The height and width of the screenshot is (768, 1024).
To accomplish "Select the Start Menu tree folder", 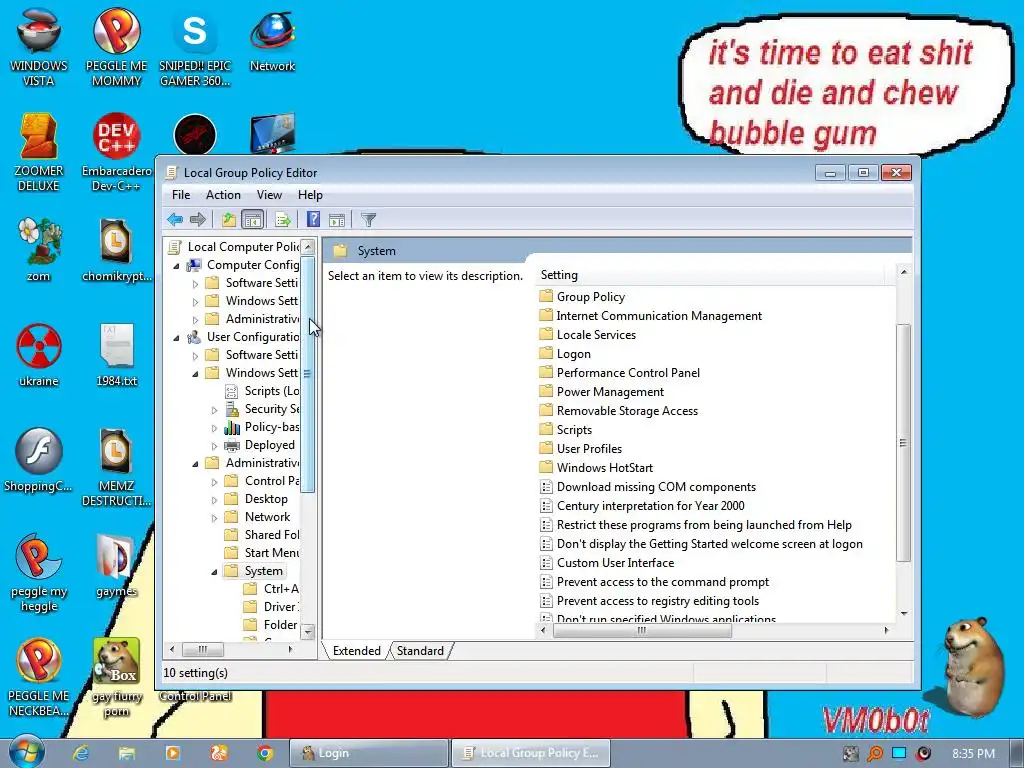I will (x=262, y=552).
